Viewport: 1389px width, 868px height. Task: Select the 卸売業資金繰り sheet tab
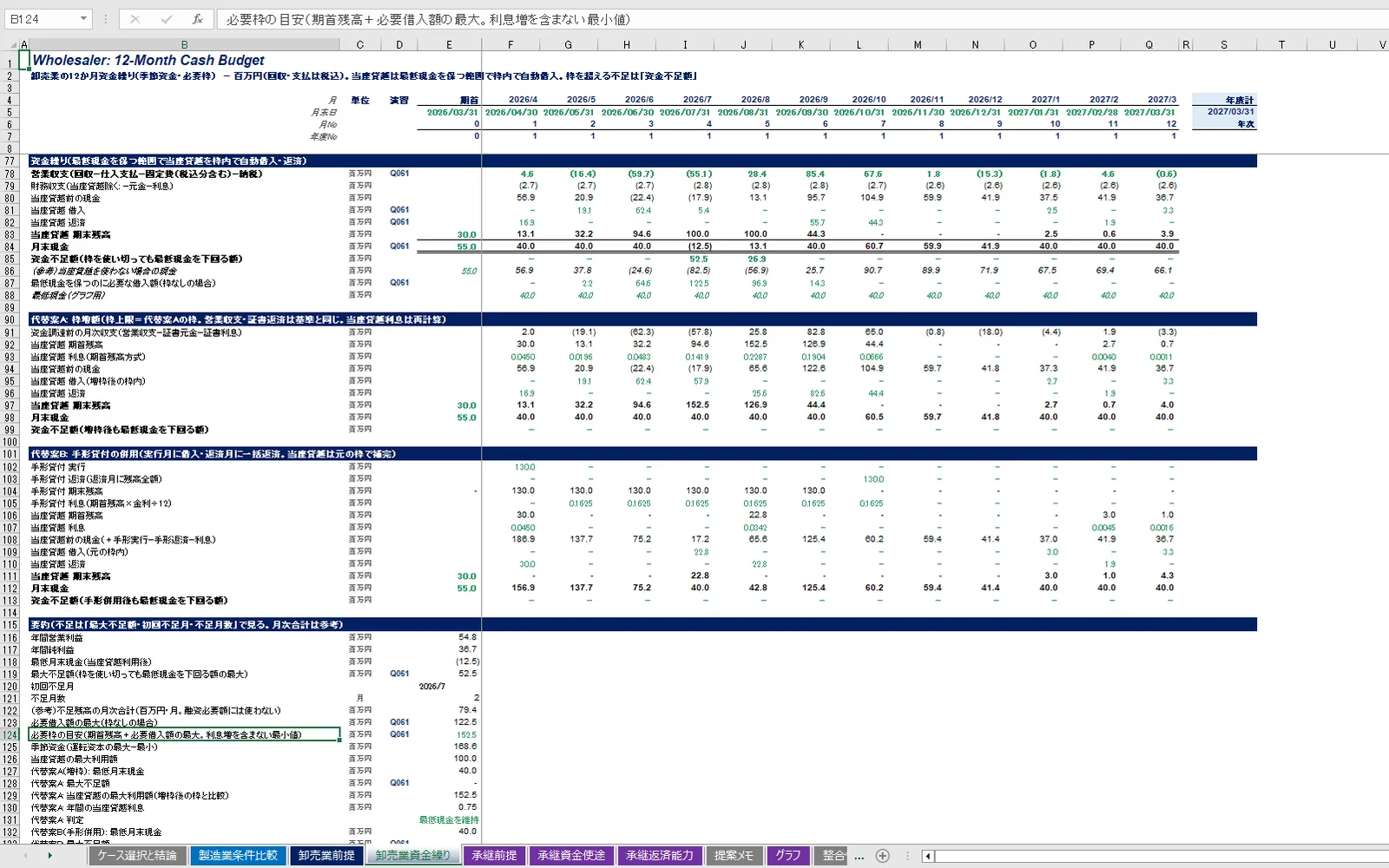(x=413, y=856)
